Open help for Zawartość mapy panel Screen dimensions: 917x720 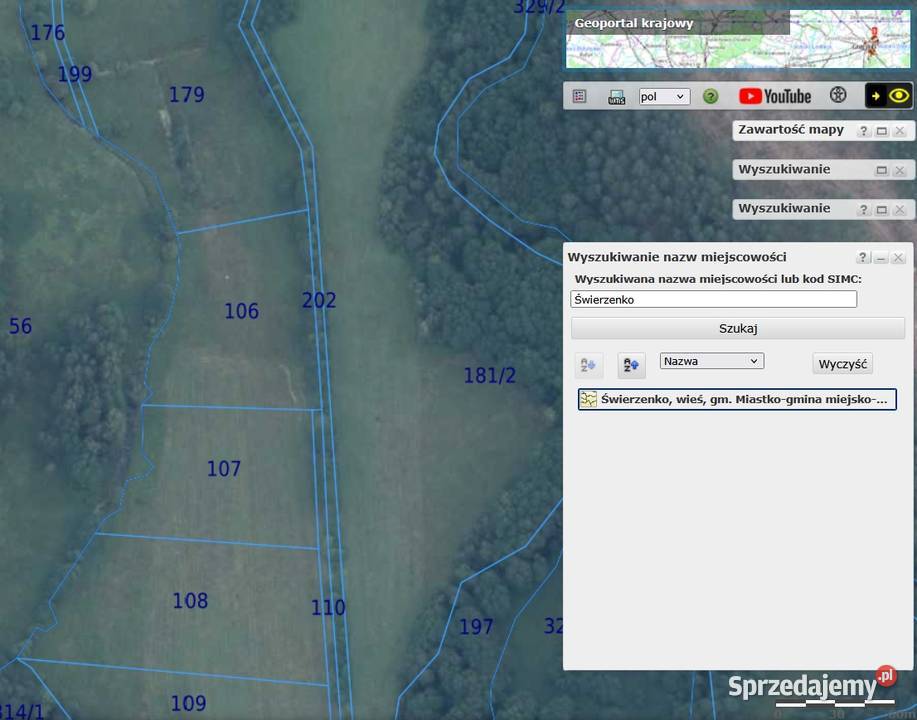point(863,131)
